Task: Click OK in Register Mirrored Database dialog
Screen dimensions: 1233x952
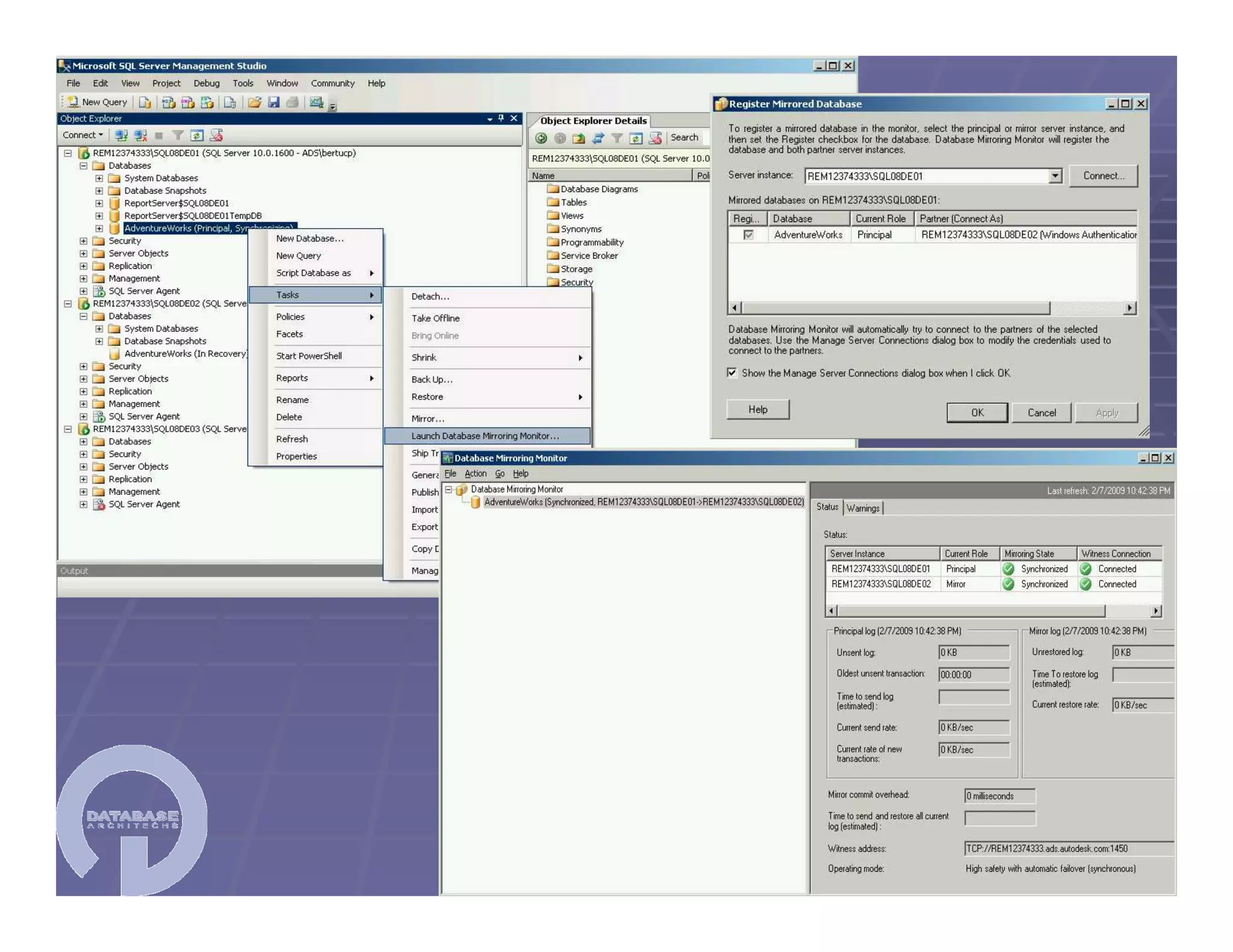Action: (x=977, y=412)
